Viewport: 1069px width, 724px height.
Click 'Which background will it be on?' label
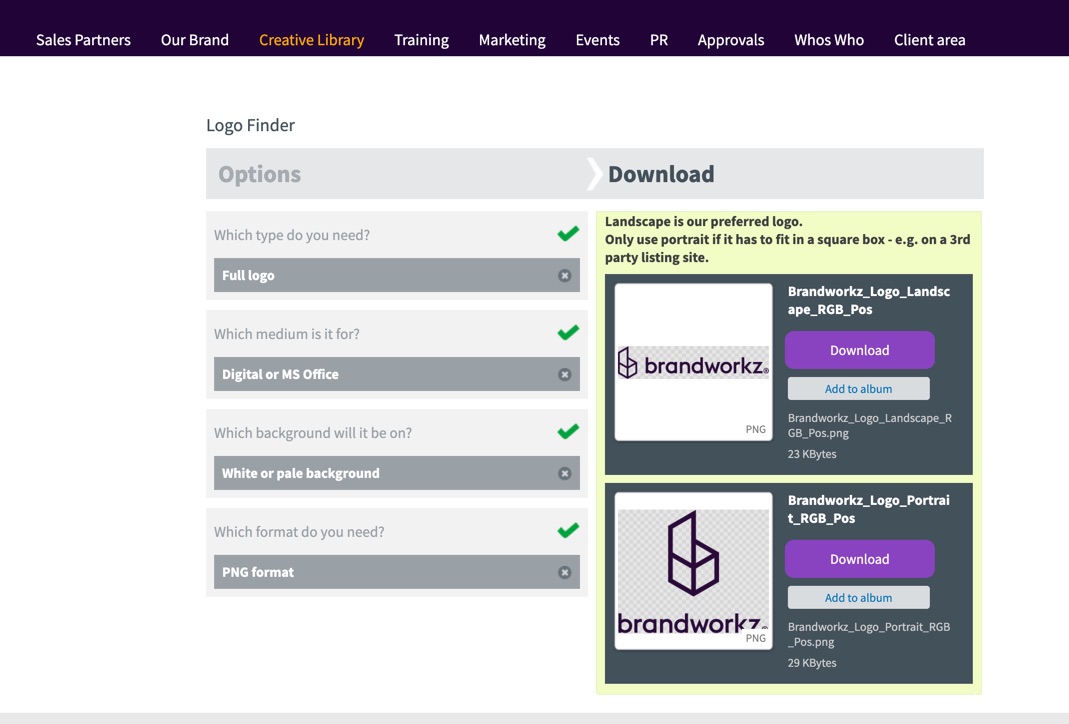(x=312, y=433)
